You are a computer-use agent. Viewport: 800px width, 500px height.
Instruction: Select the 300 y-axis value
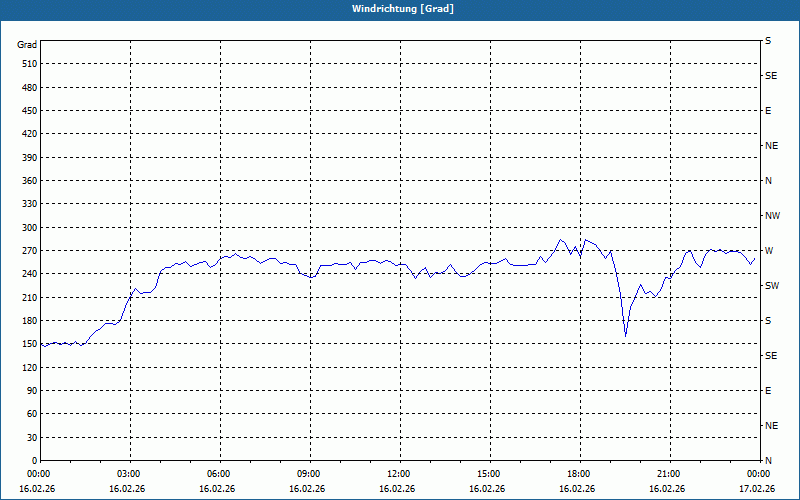(29, 227)
